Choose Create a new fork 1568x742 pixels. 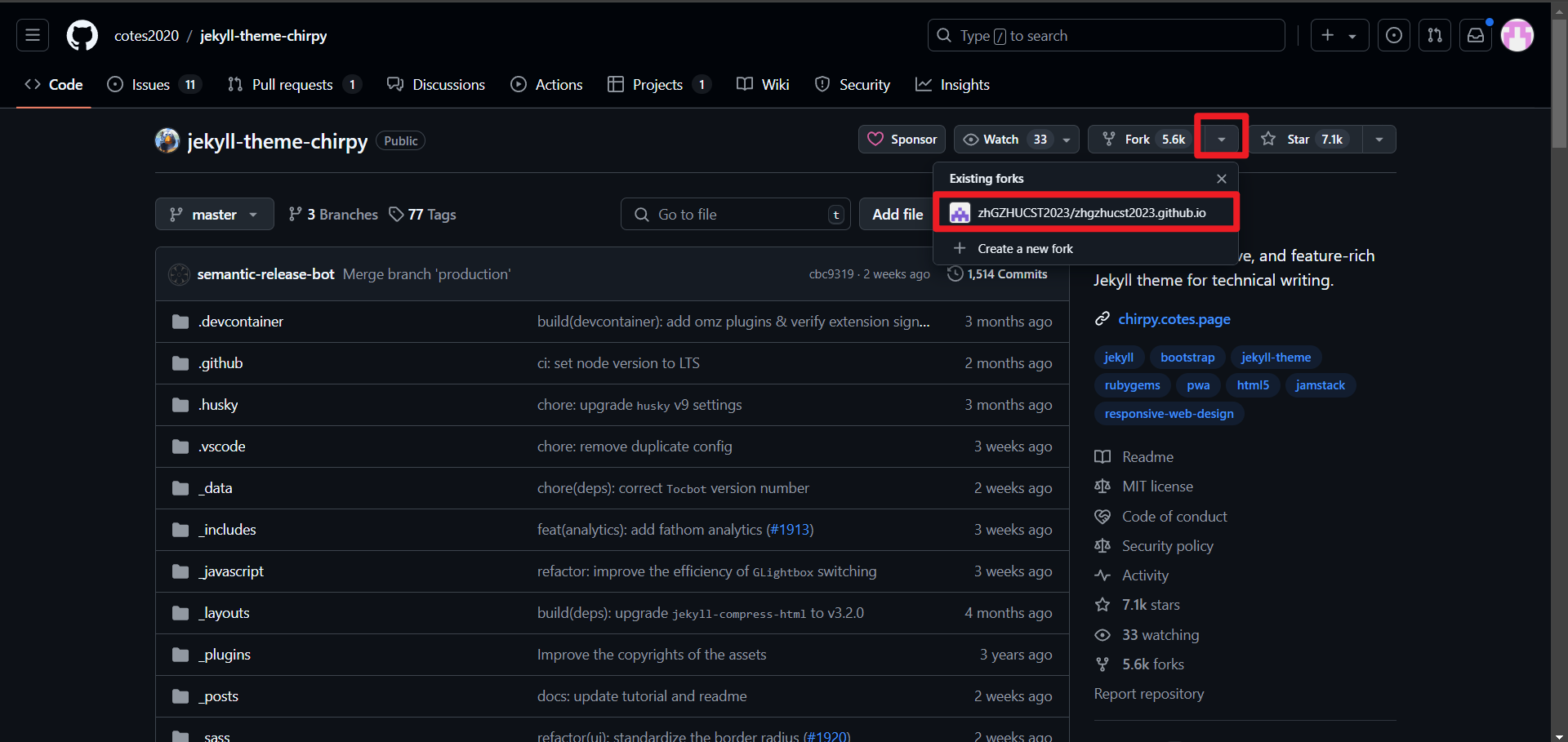coord(1086,249)
